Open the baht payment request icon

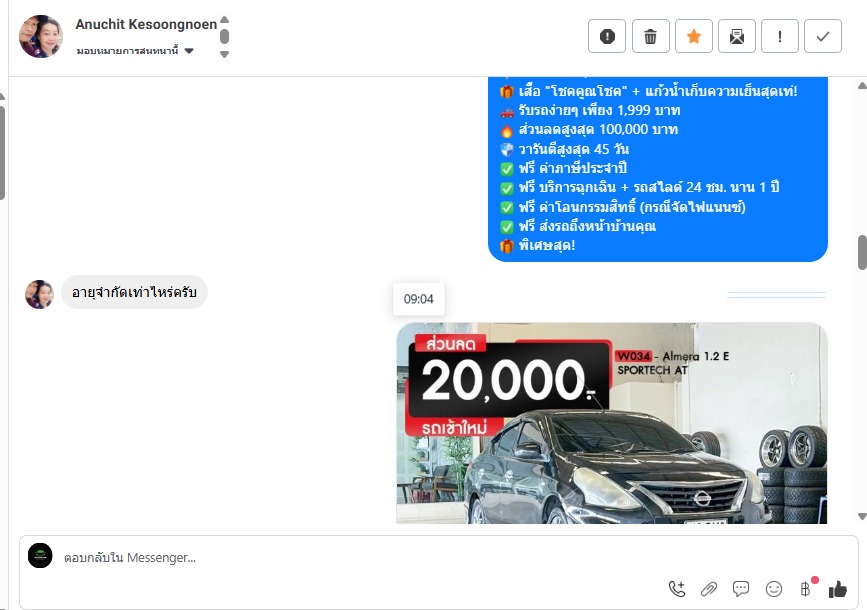[x=806, y=588]
